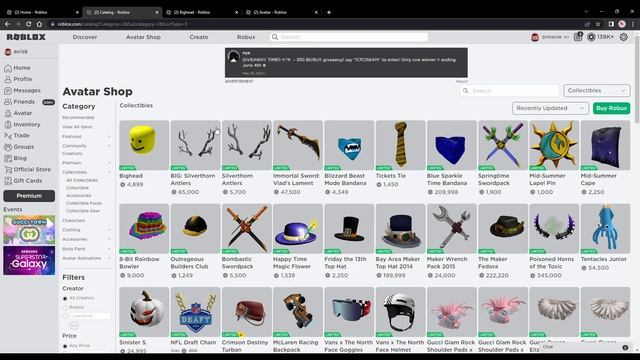Open View All Items category
The width and height of the screenshot is (640, 360).
(x=77, y=127)
